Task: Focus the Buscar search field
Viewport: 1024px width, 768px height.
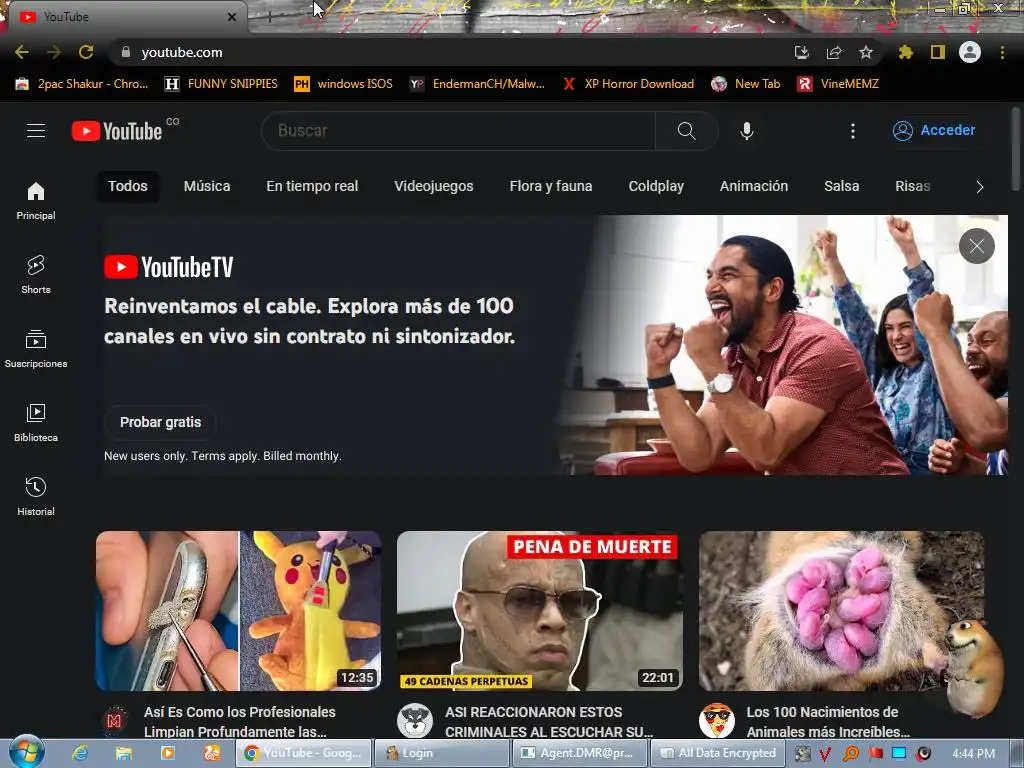Action: [x=458, y=131]
